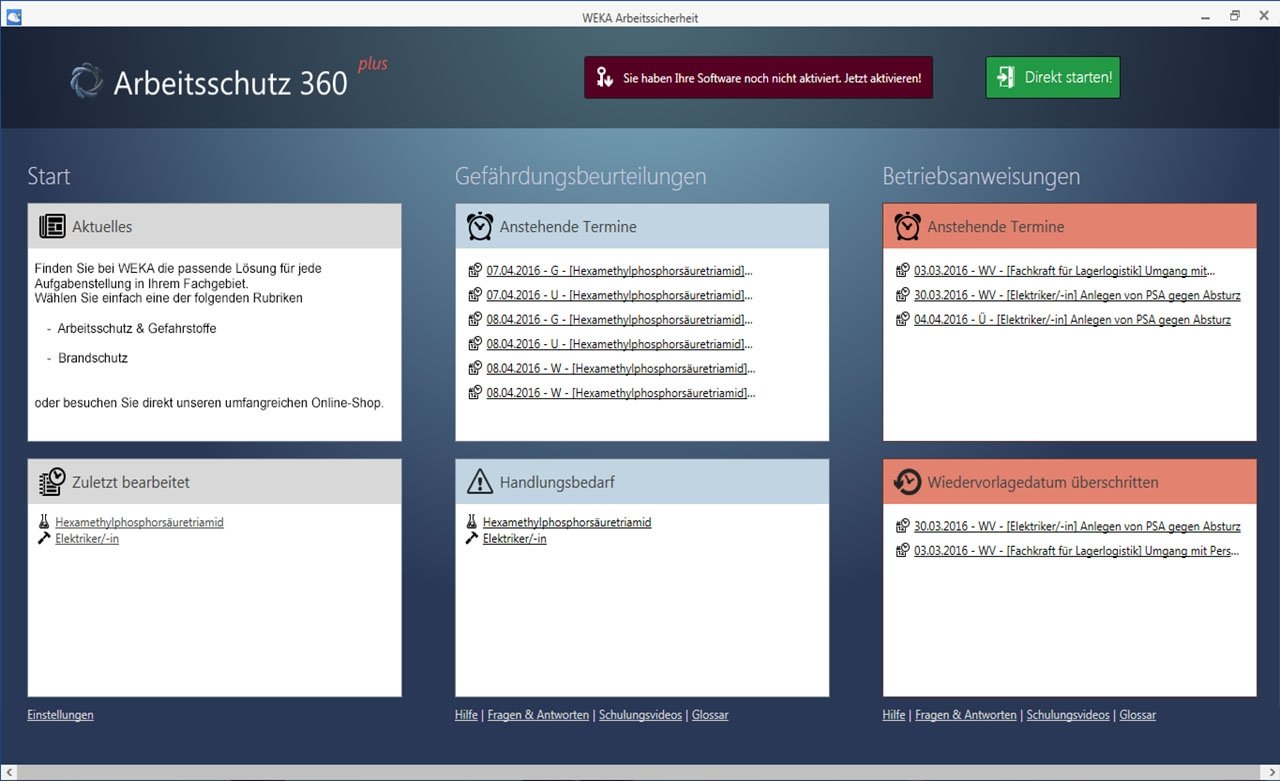The width and height of the screenshot is (1280, 781).
Task: Open Schulungsvideos below the Gefährdungsbeurteilungen column
Action: point(640,715)
